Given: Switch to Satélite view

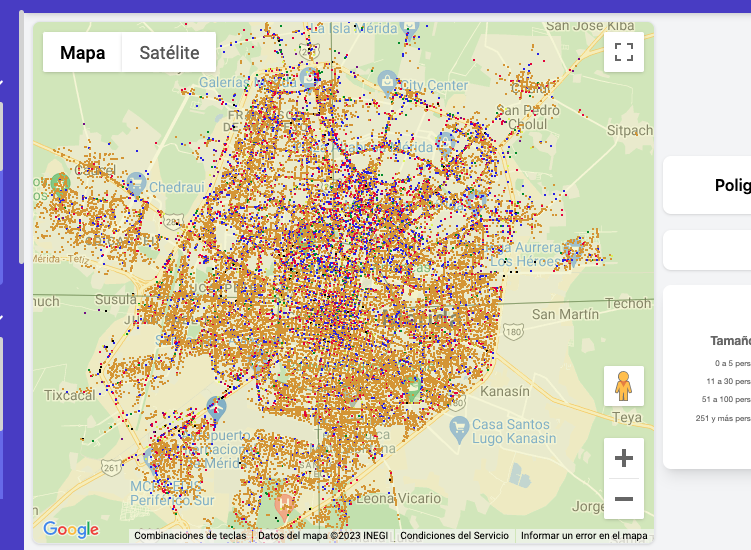Looking at the screenshot, I should click(169, 53).
